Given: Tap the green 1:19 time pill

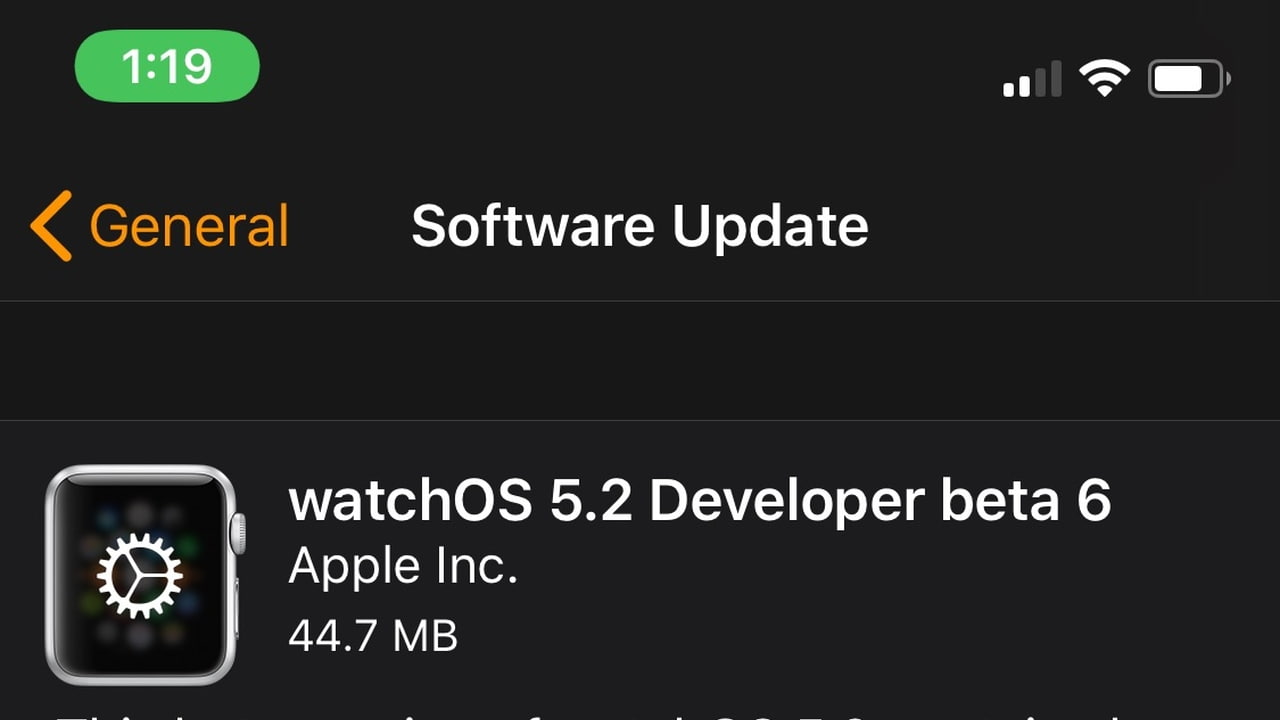Looking at the screenshot, I should 167,66.
